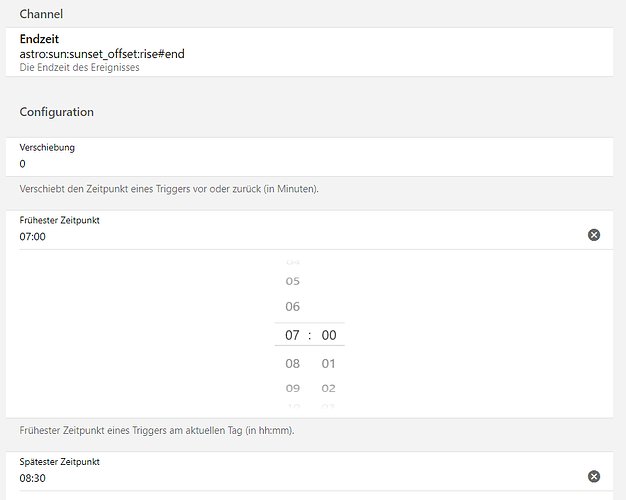This screenshot has height=500, width=626.
Task: Clear the Frühester Zeitpunkt value
Action: pyautogui.click(x=594, y=235)
